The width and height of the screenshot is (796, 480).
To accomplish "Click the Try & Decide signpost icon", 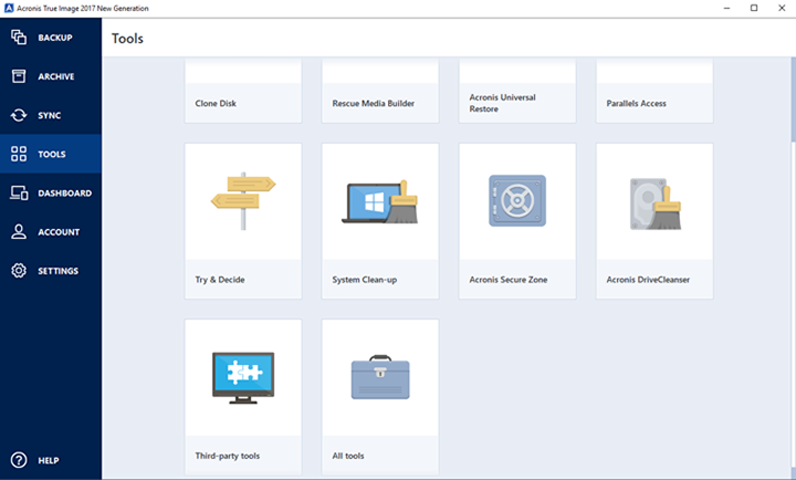I will click(x=243, y=200).
